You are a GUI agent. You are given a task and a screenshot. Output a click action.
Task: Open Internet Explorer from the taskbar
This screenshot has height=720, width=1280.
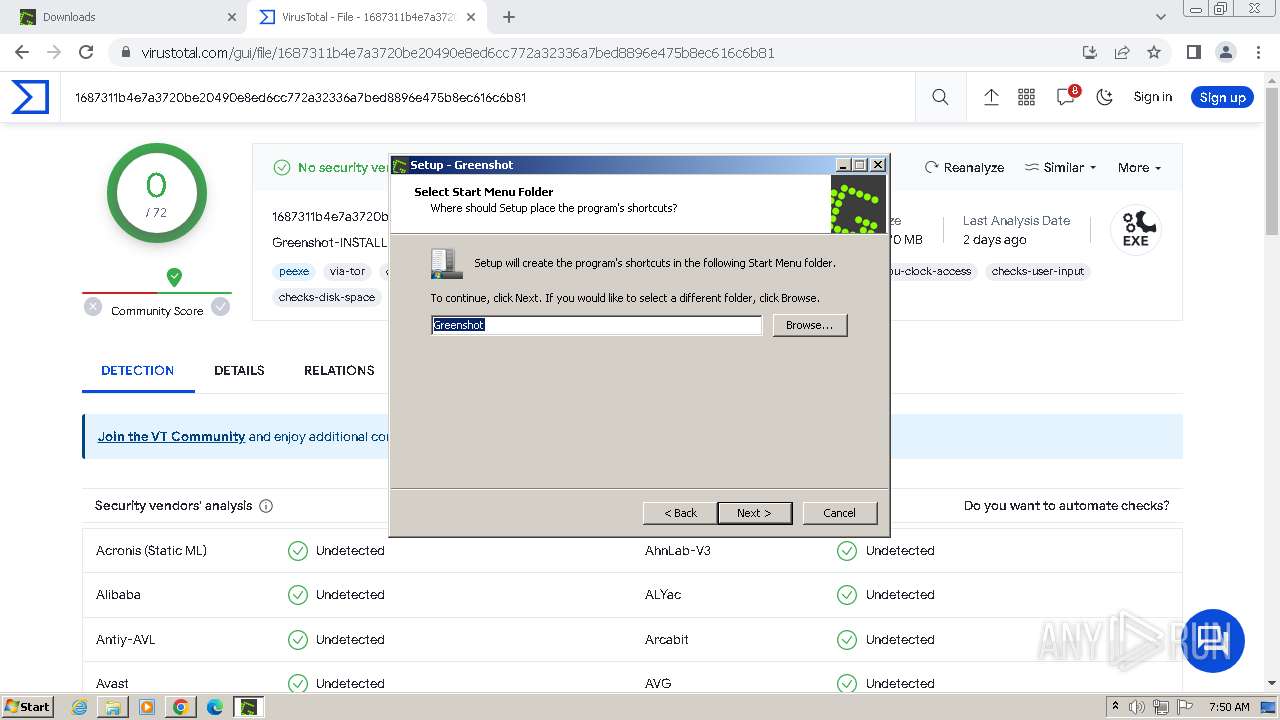80,707
